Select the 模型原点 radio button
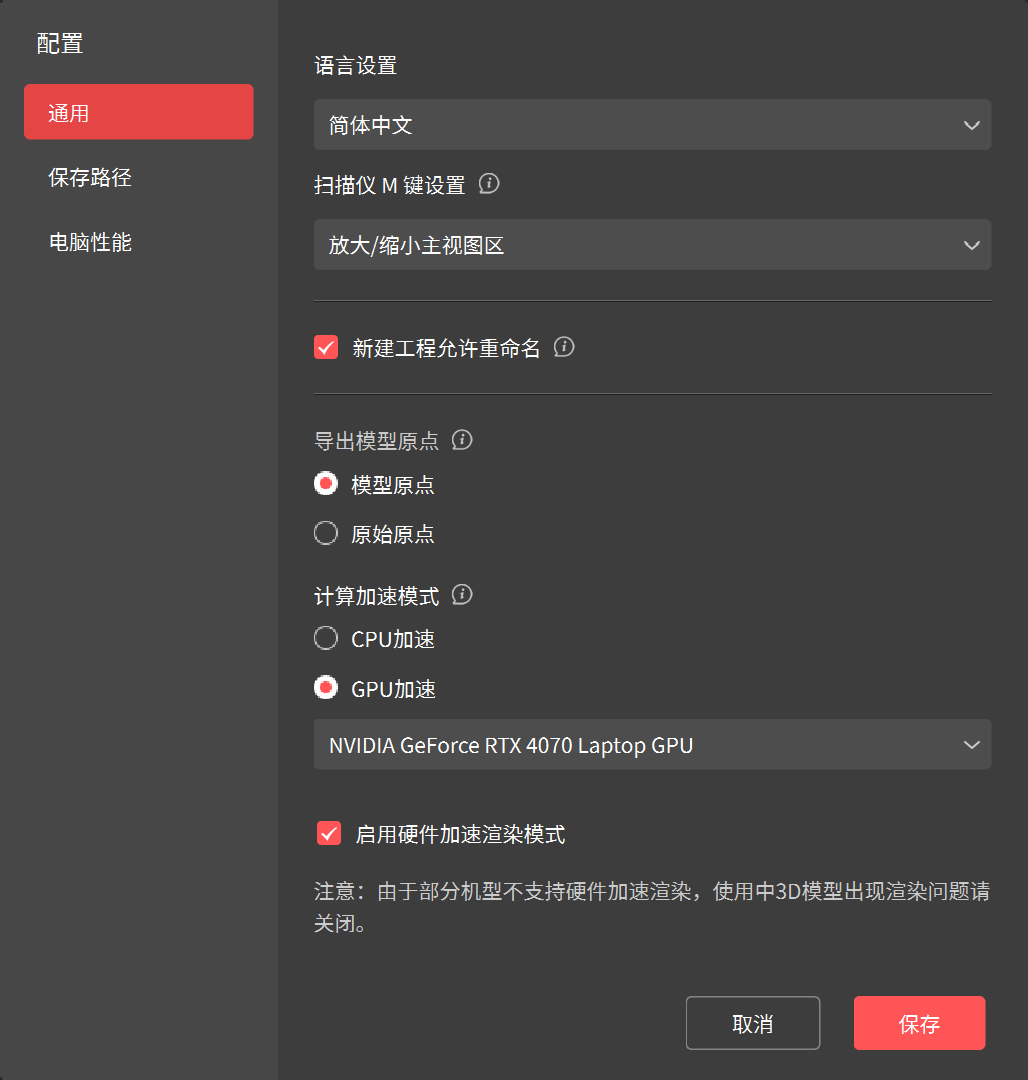 326,484
